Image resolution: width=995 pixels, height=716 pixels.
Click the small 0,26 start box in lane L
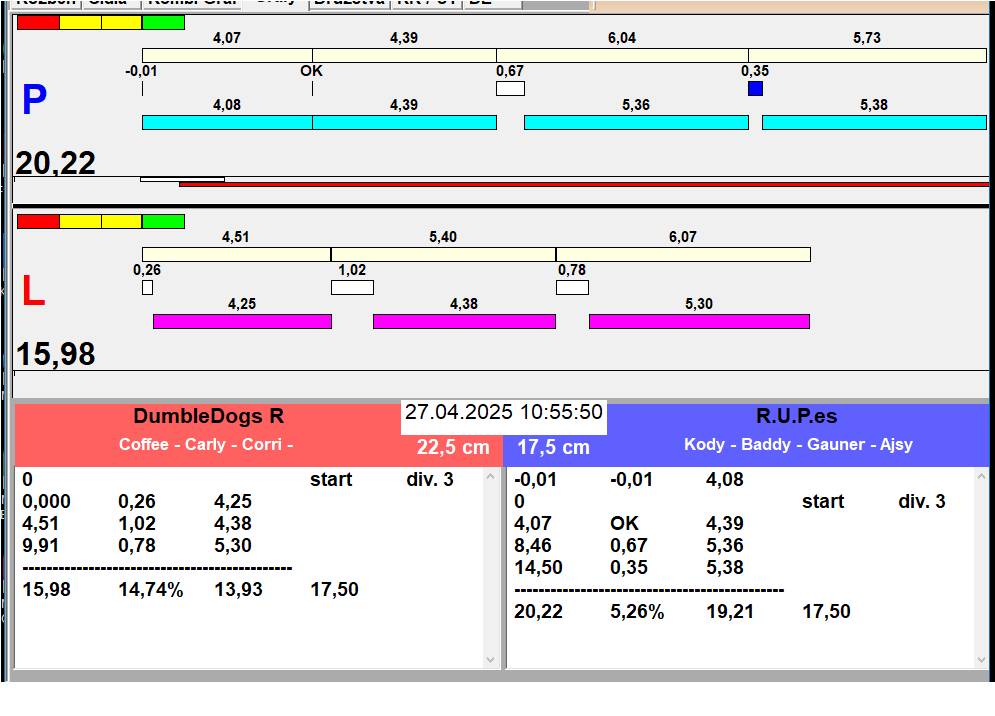coord(147,288)
